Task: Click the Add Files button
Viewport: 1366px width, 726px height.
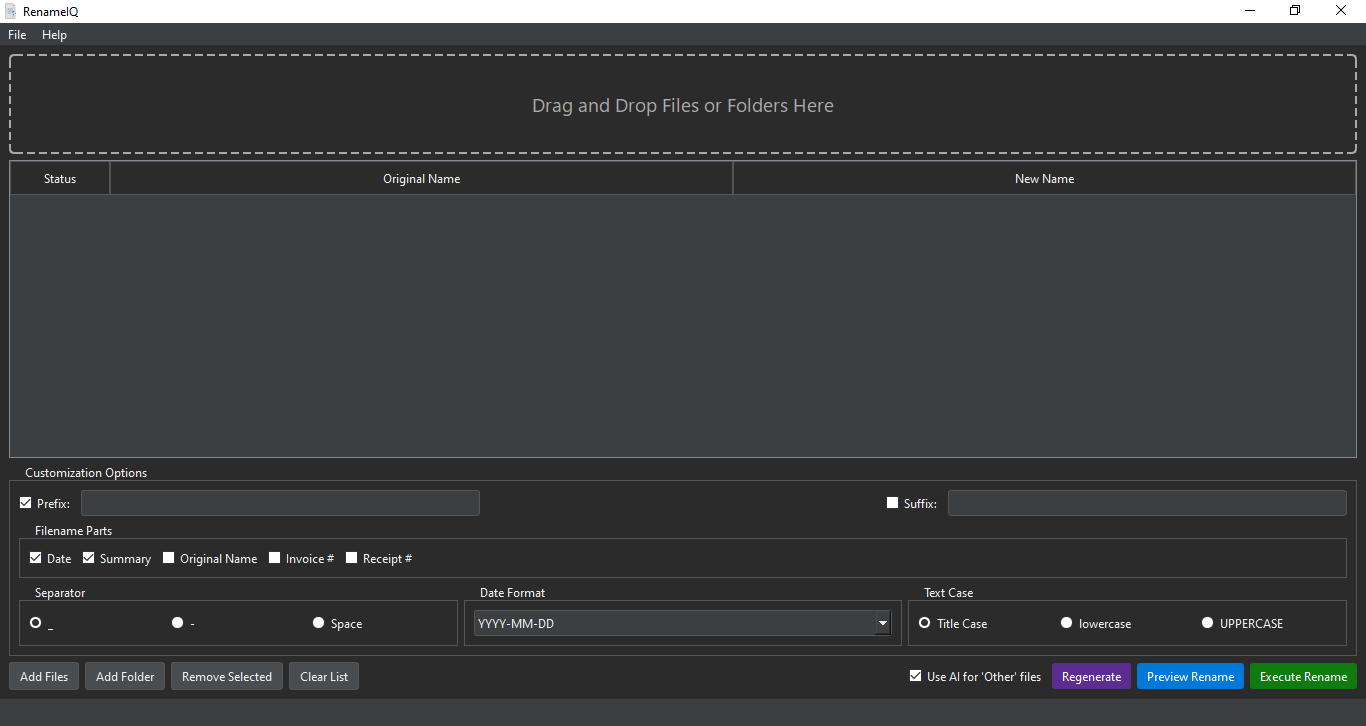Action: click(44, 677)
